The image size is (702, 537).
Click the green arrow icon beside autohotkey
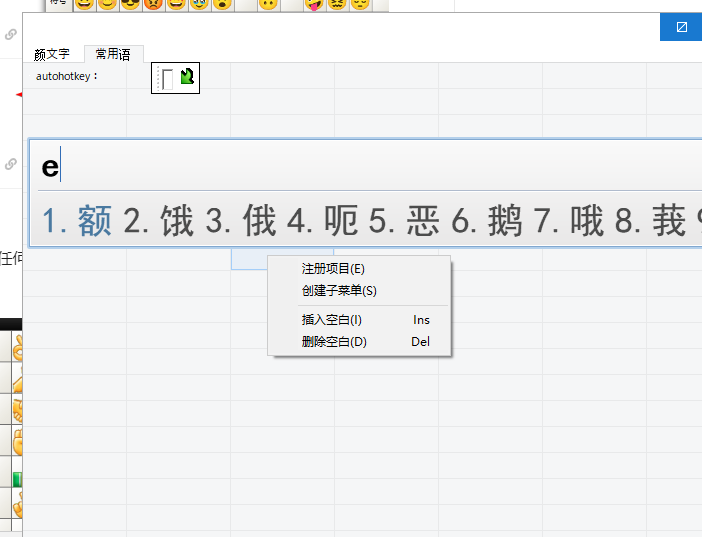click(187, 77)
